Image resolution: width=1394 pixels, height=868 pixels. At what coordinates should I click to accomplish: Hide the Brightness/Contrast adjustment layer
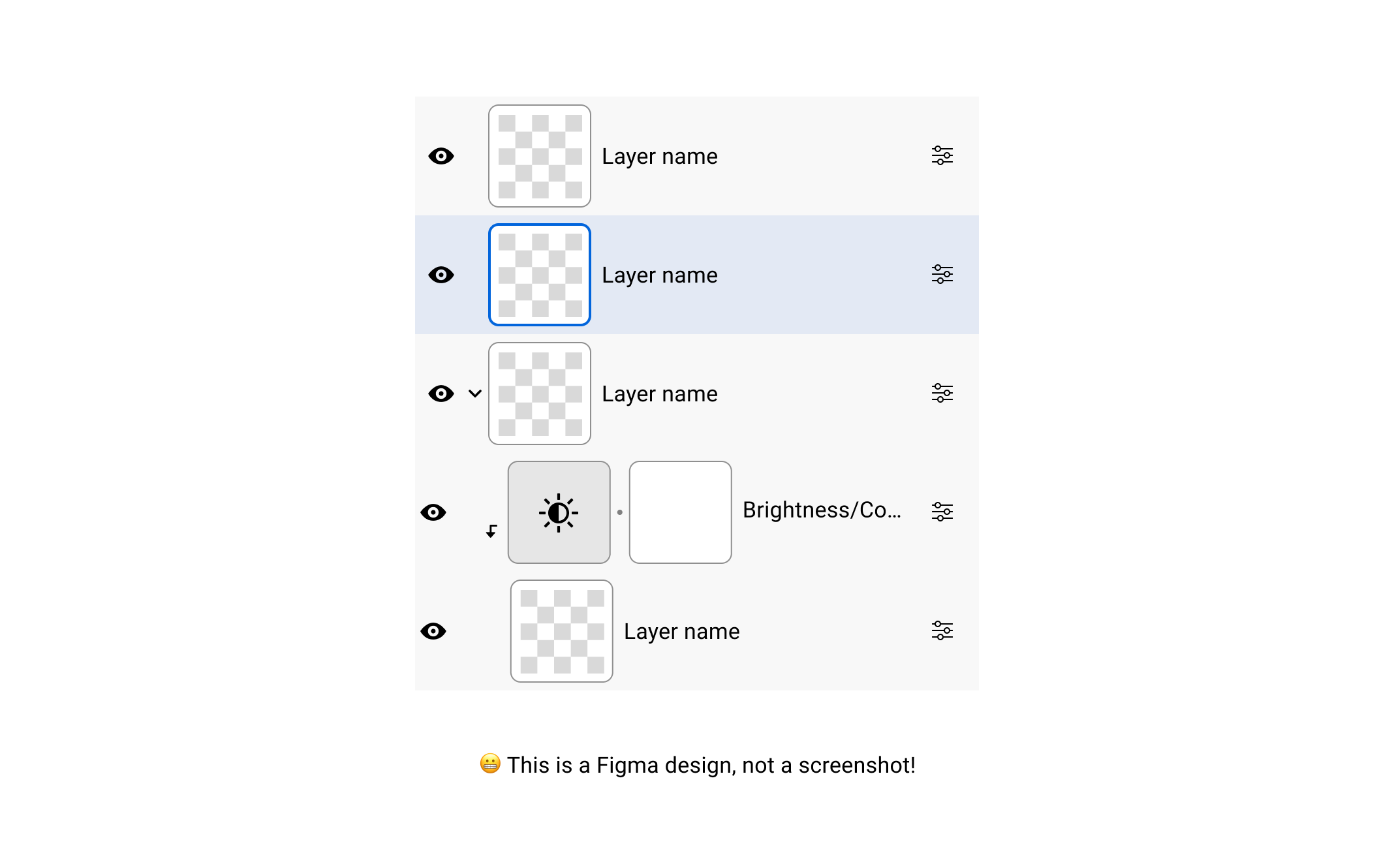point(433,512)
